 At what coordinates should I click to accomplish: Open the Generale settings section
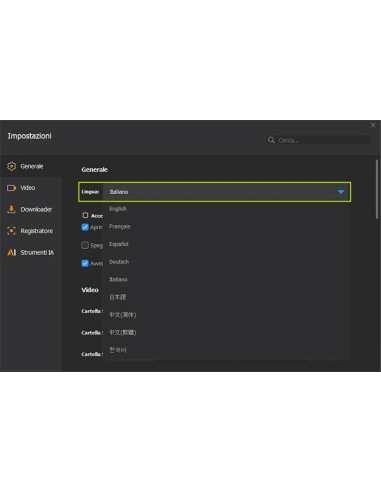tap(31, 166)
